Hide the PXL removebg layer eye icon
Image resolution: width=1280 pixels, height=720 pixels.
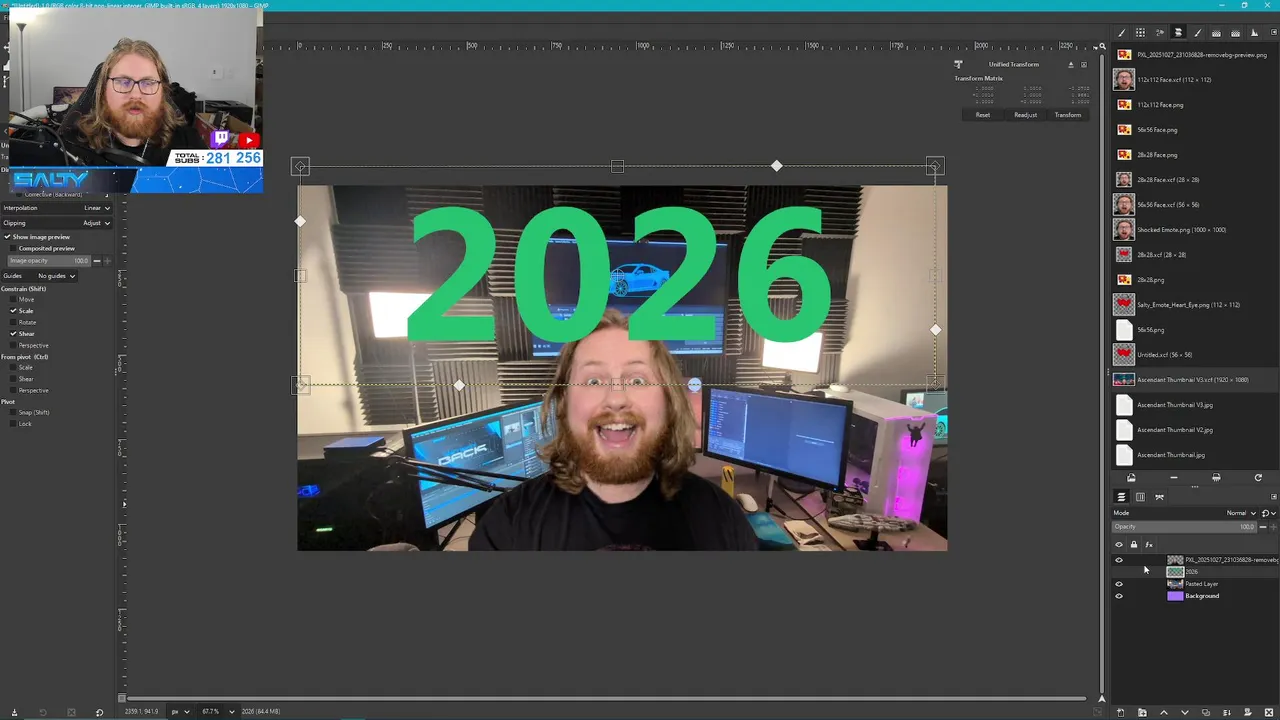pos(1119,560)
